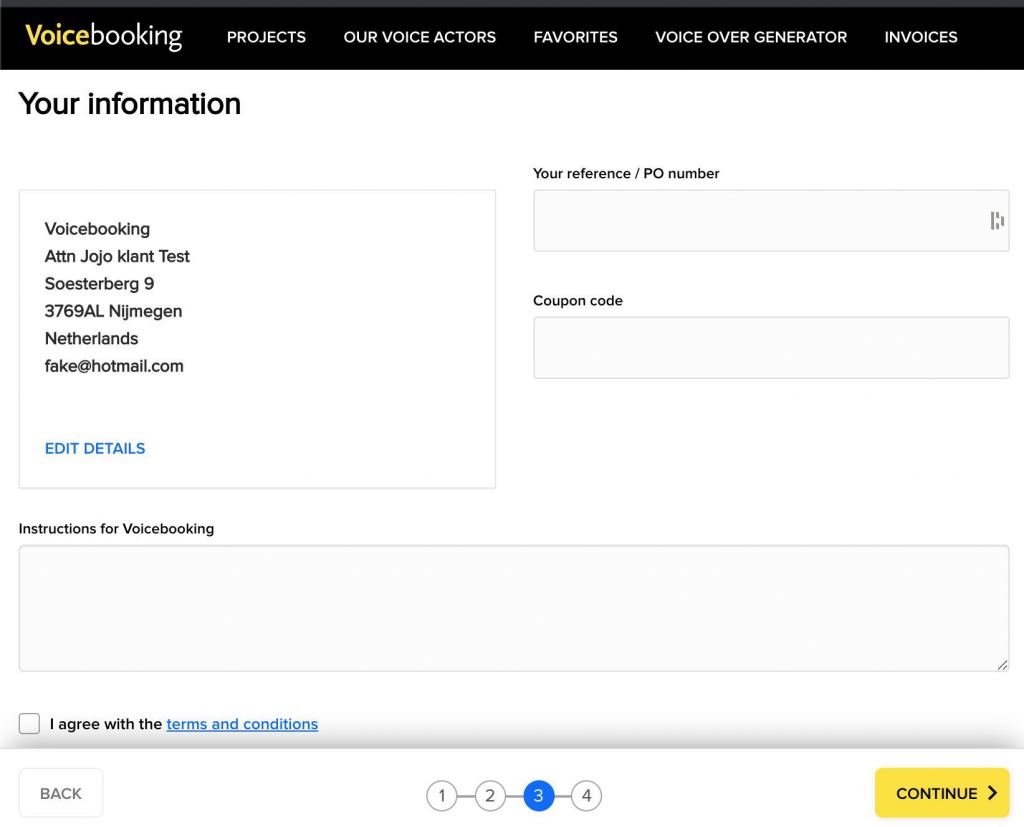This screenshot has width=1024, height=827.
Task: Open the terms and conditions link
Action: pyautogui.click(x=242, y=724)
